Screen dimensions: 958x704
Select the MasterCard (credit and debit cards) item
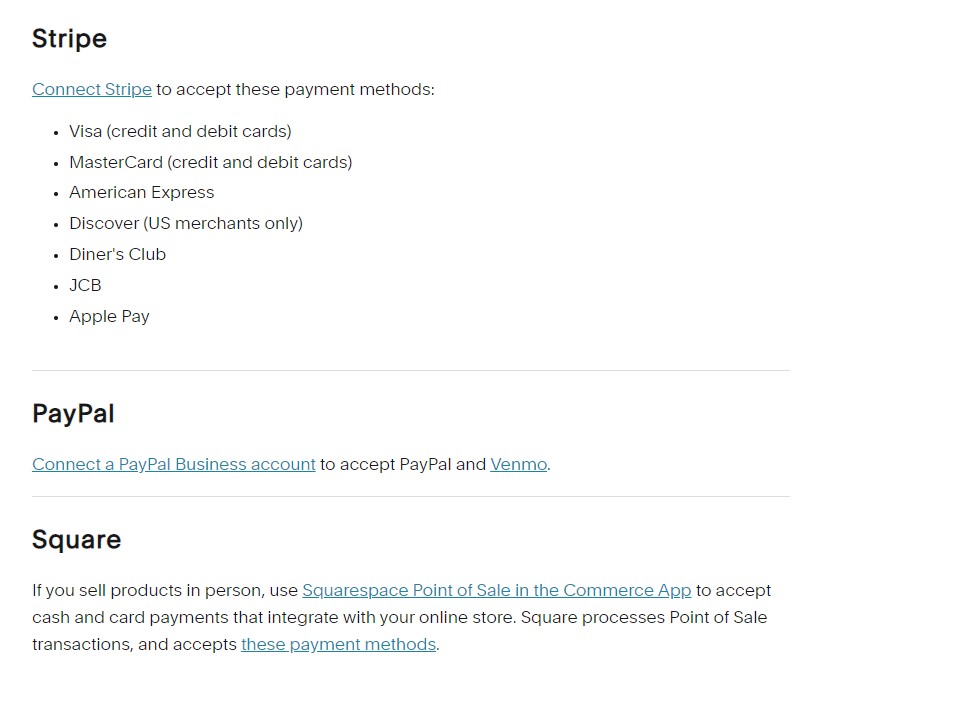click(210, 162)
